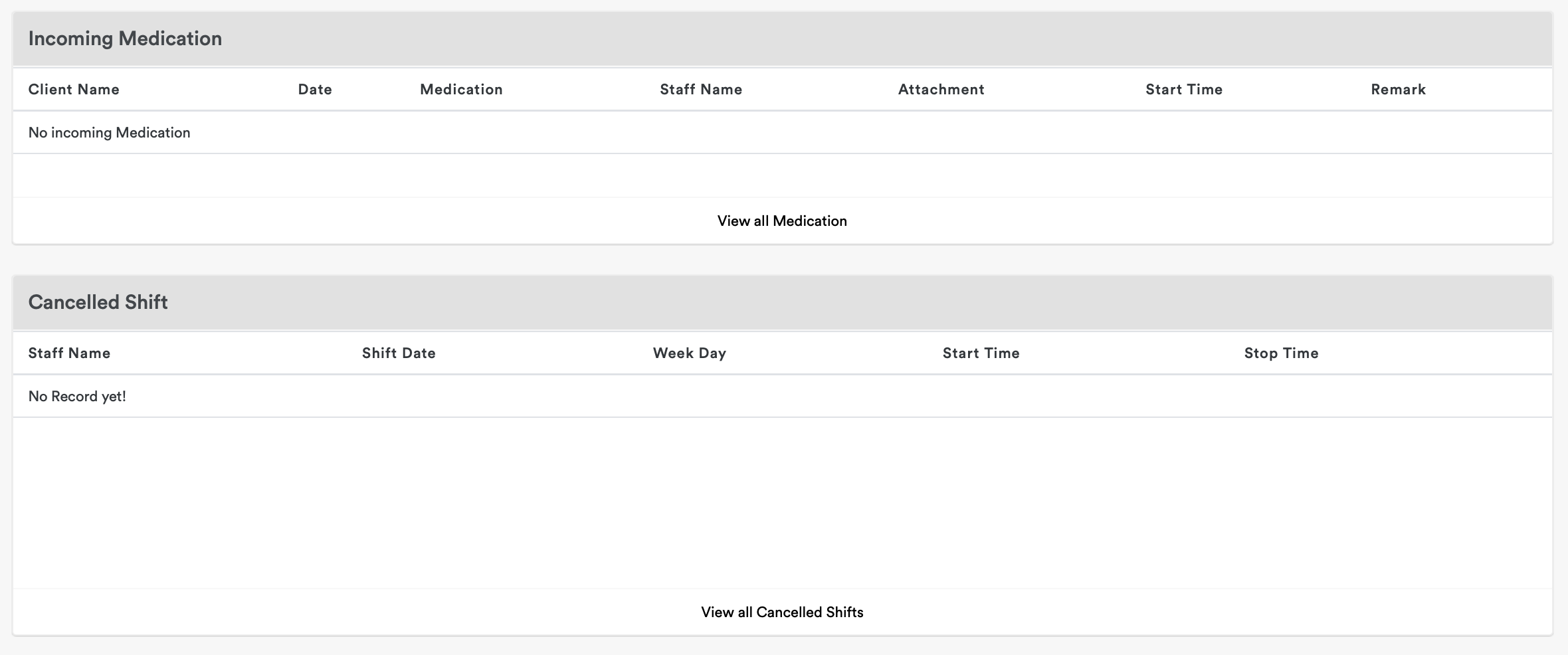The width and height of the screenshot is (1568, 655).
Task: Click the Cancelled Shift panel title
Action: click(x=98, y=302)
